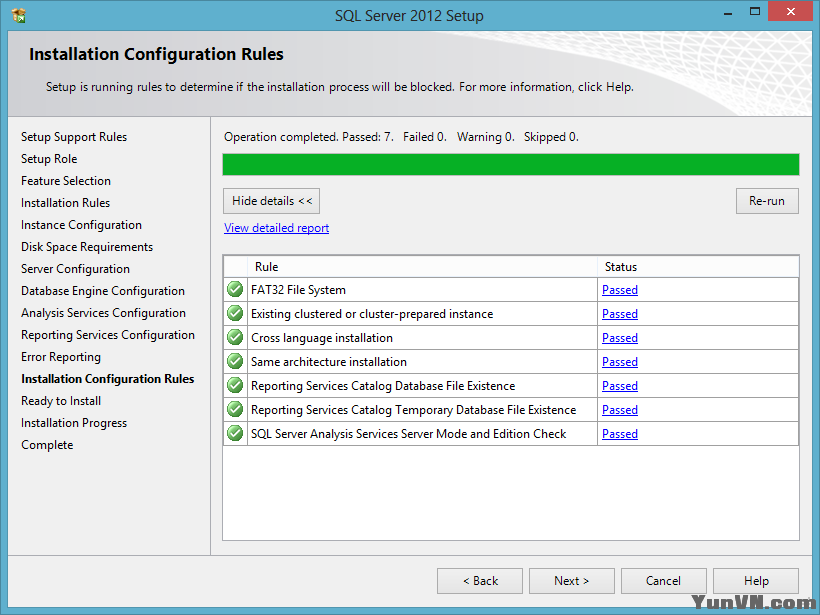Click Same architecture installation rule text
Viewport: 820px width, 615px height.
coord(328,362)
